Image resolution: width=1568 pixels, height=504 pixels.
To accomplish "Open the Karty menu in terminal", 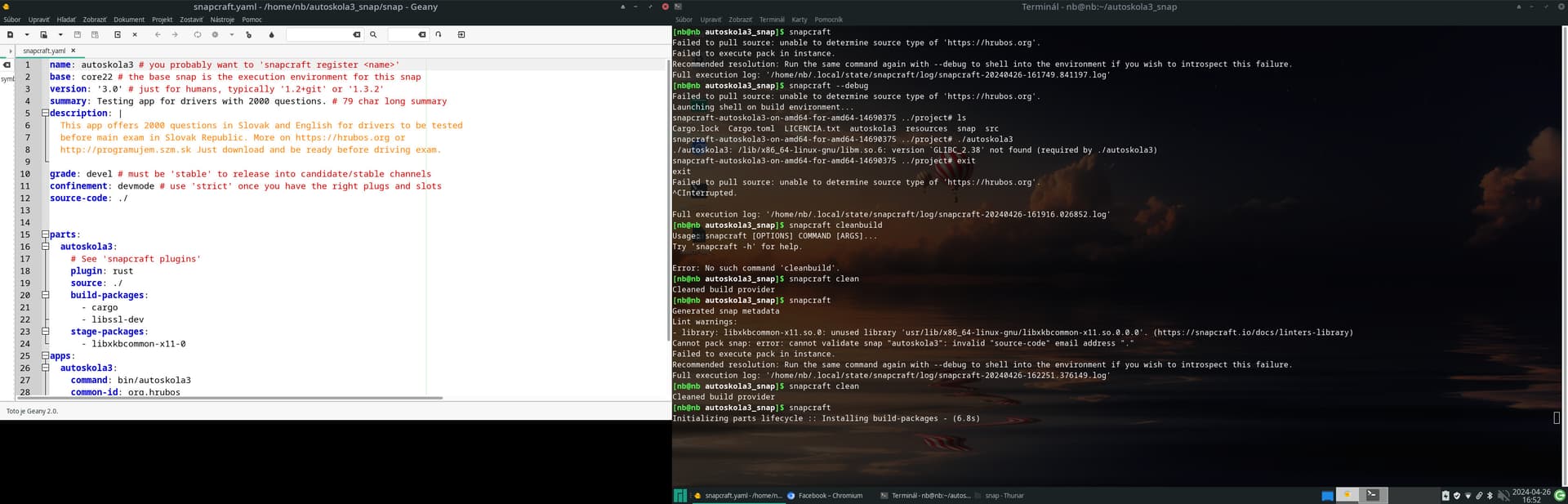I will pyautogui.click(x=799, y=20).
